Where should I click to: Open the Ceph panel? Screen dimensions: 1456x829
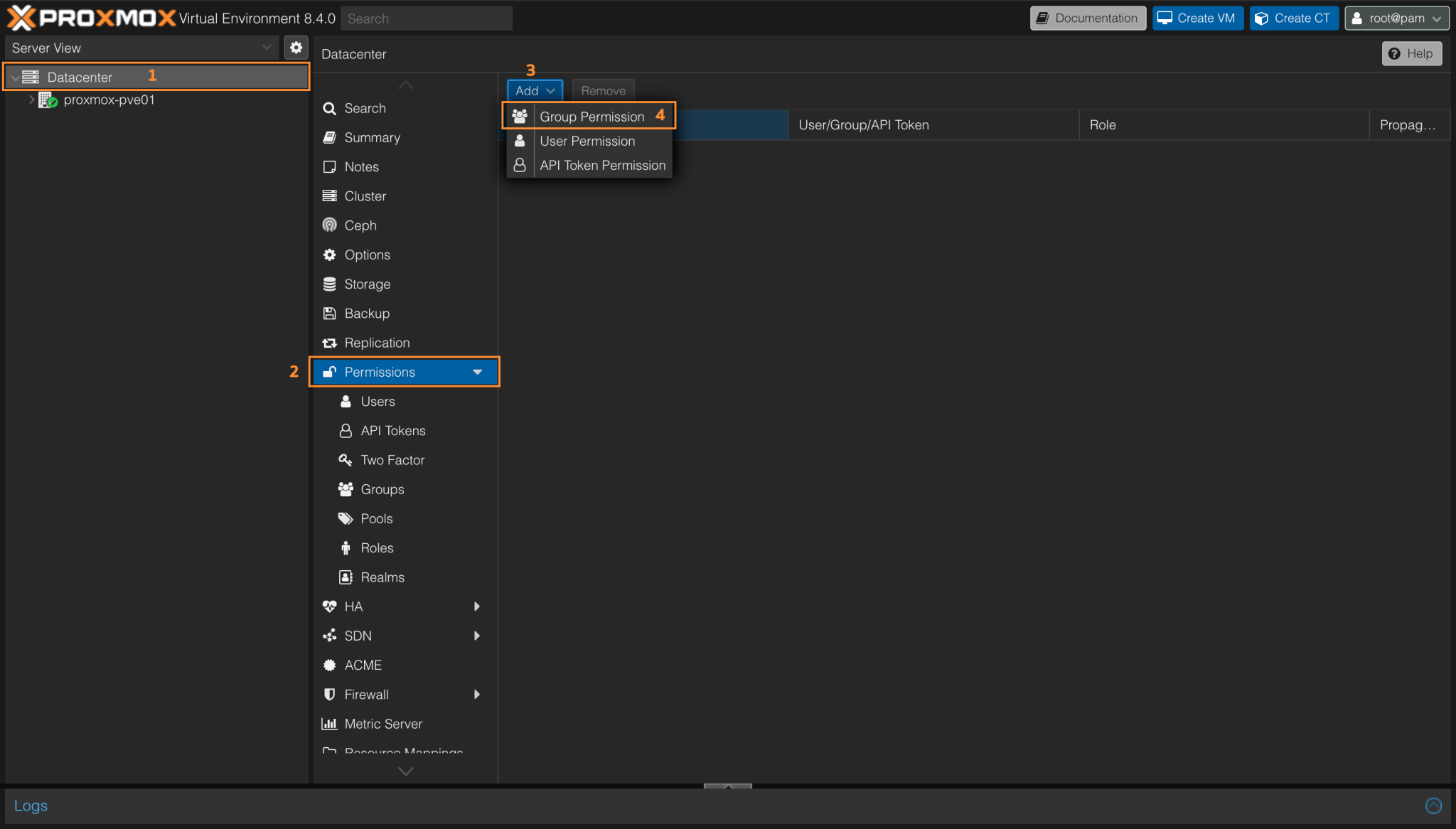[x=358, y=225]
